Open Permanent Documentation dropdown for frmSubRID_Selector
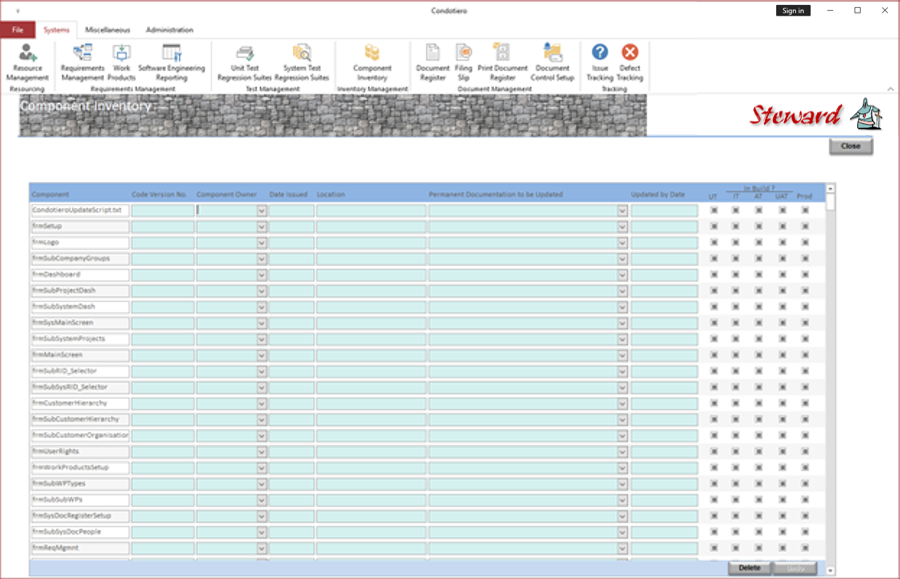The width and height of the screenshot is (900, 579). click(622, 371)
